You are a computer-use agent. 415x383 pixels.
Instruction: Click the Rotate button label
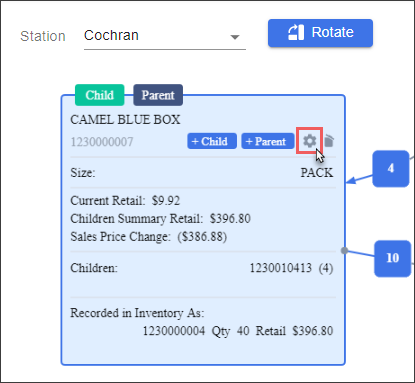pos(332,32)
